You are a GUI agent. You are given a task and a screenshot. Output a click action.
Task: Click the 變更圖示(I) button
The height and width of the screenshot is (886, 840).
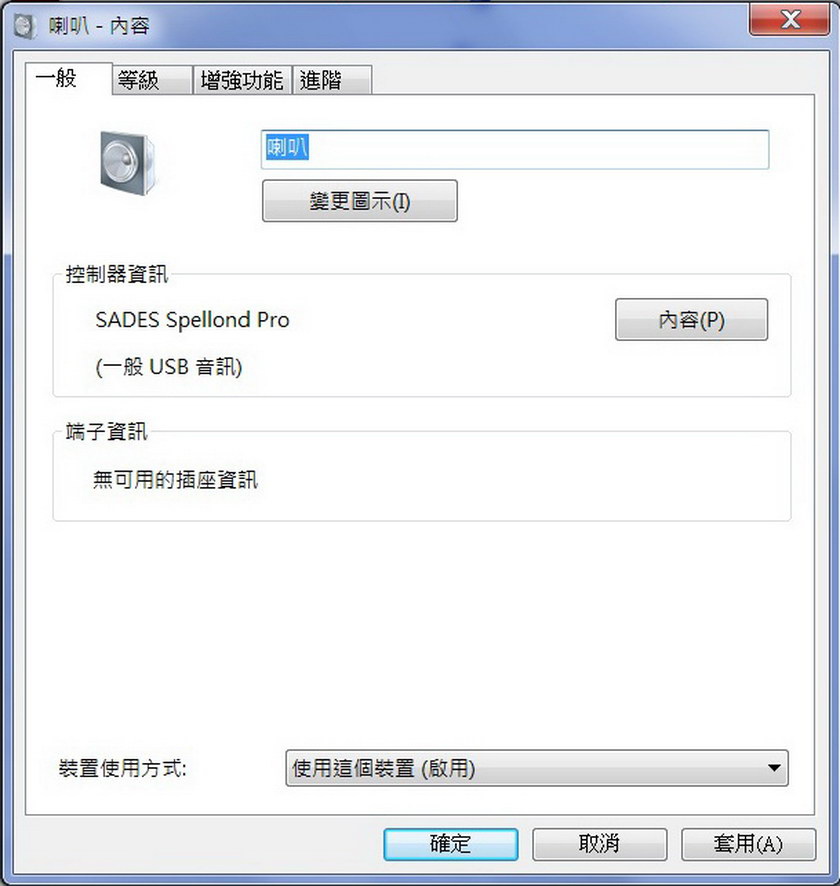pyautogui.click(x=360, y=201)
